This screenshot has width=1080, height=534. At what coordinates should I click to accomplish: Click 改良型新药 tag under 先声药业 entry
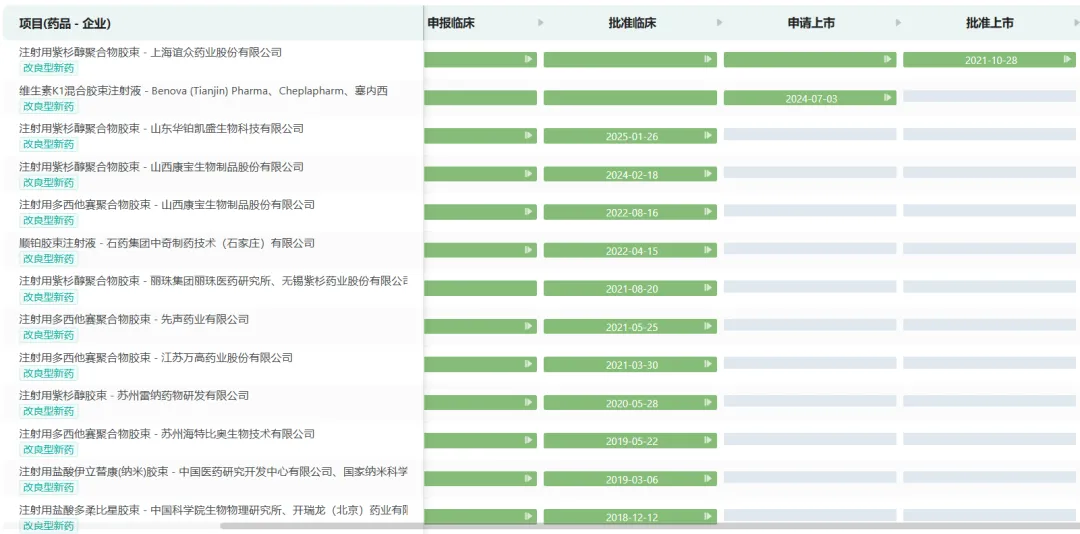[x=48, y=335]
